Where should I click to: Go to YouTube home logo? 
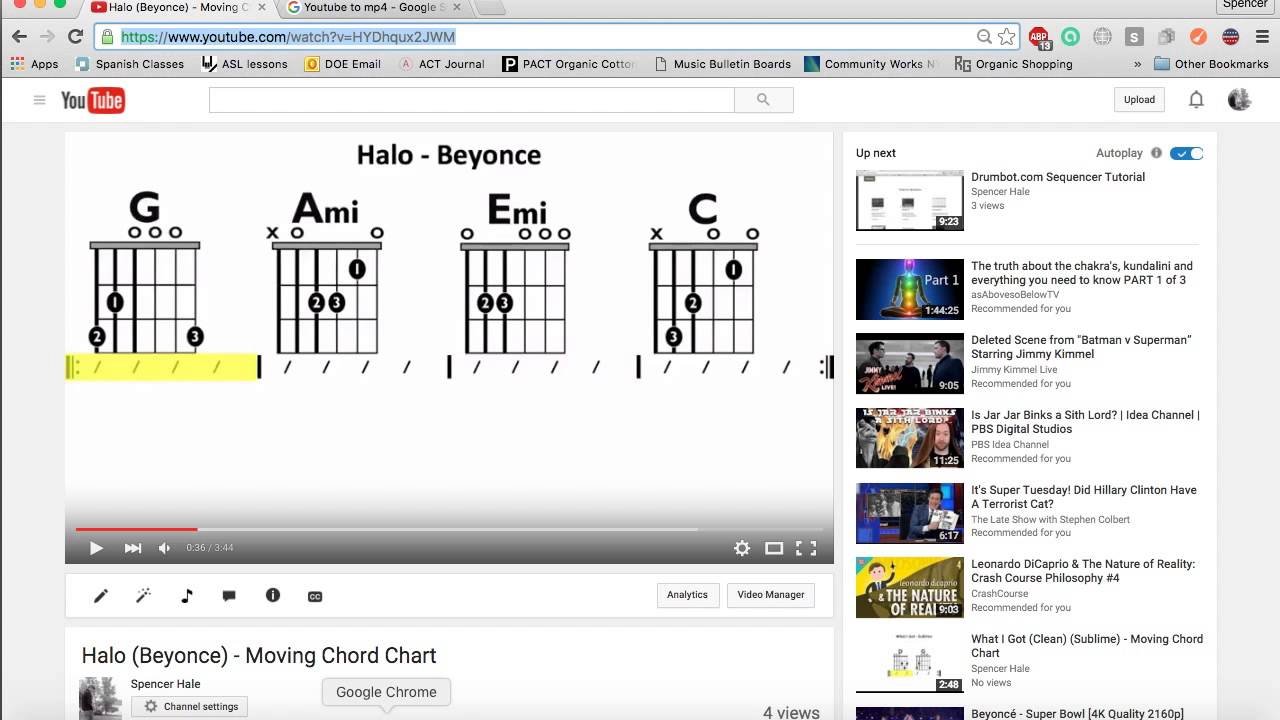[x=92, y=100]
